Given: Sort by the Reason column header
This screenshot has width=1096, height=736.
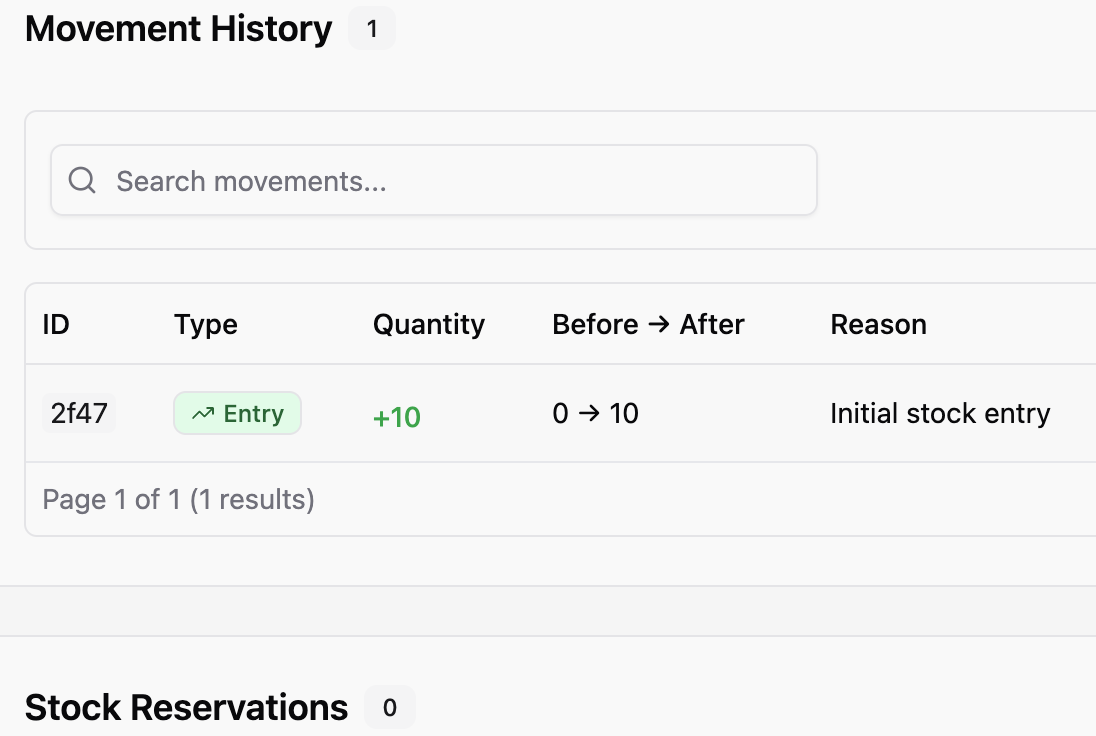Looking at the screenshot, I should (x=878, y=324).
